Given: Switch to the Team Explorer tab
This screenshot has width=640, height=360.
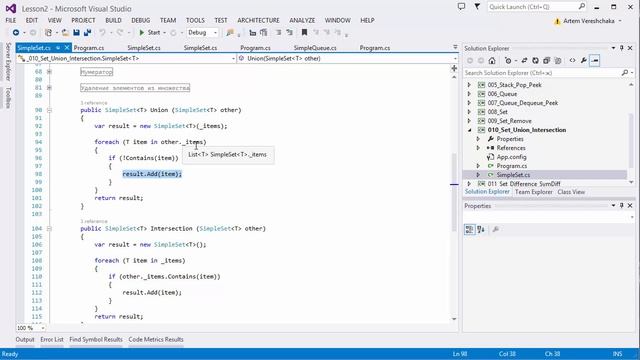Looking at the screenshot, I should tap(533, 192).
